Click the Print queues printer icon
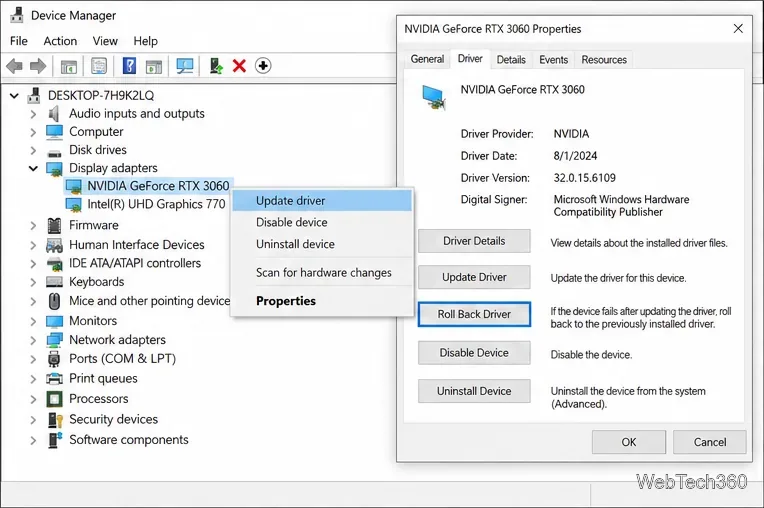 pyautogui.click(x=54, y=378)
